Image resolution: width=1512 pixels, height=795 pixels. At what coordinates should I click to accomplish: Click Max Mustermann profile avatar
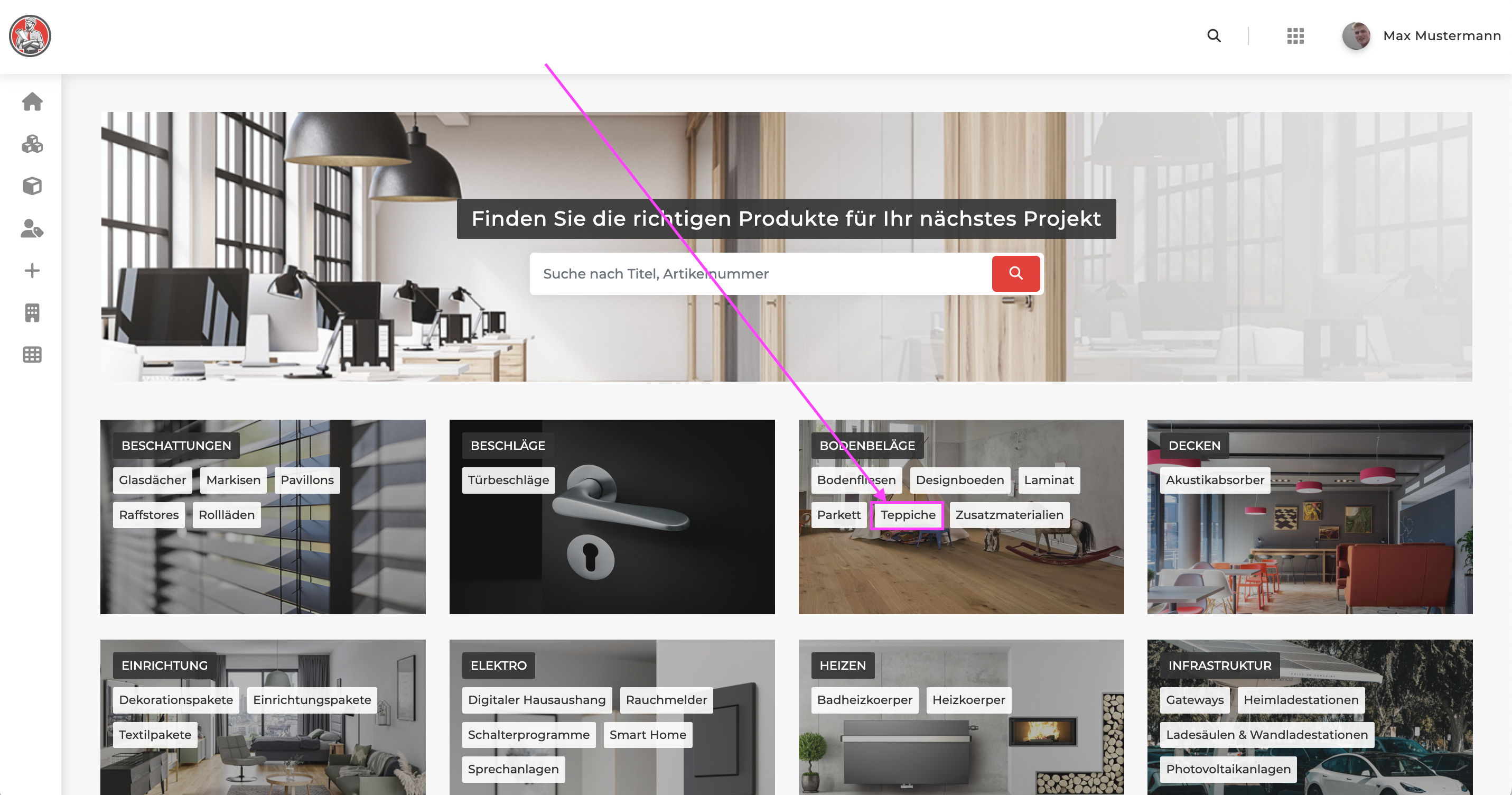point(1356,36)
